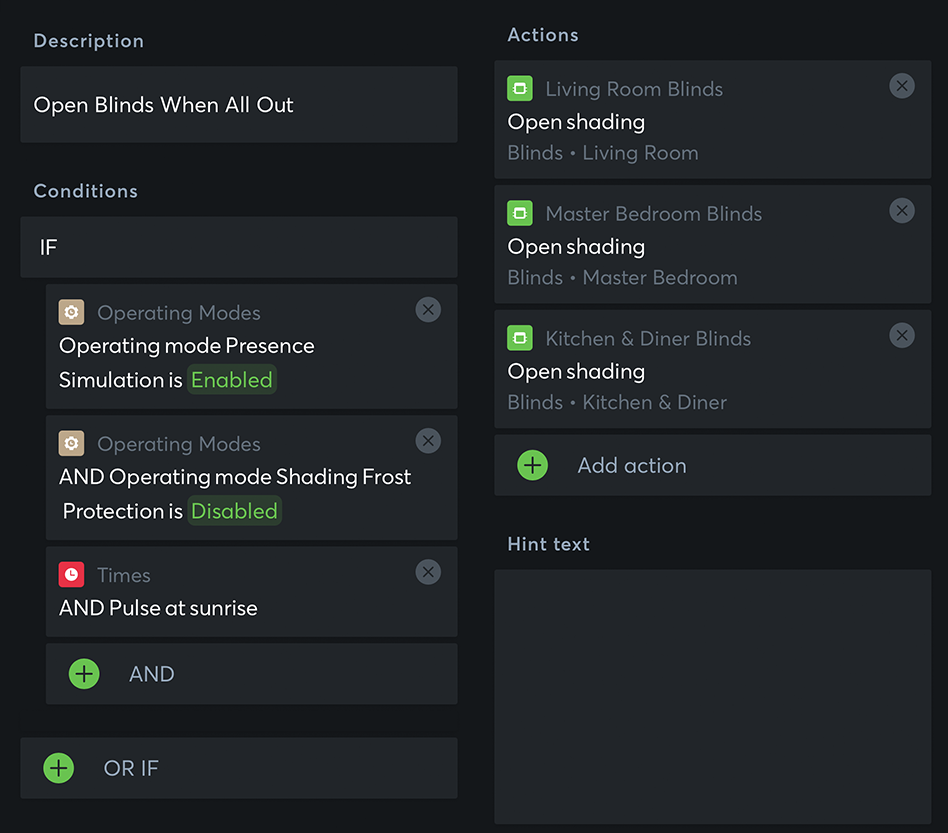Open the Open shading action for Living Room

[576, 122]
